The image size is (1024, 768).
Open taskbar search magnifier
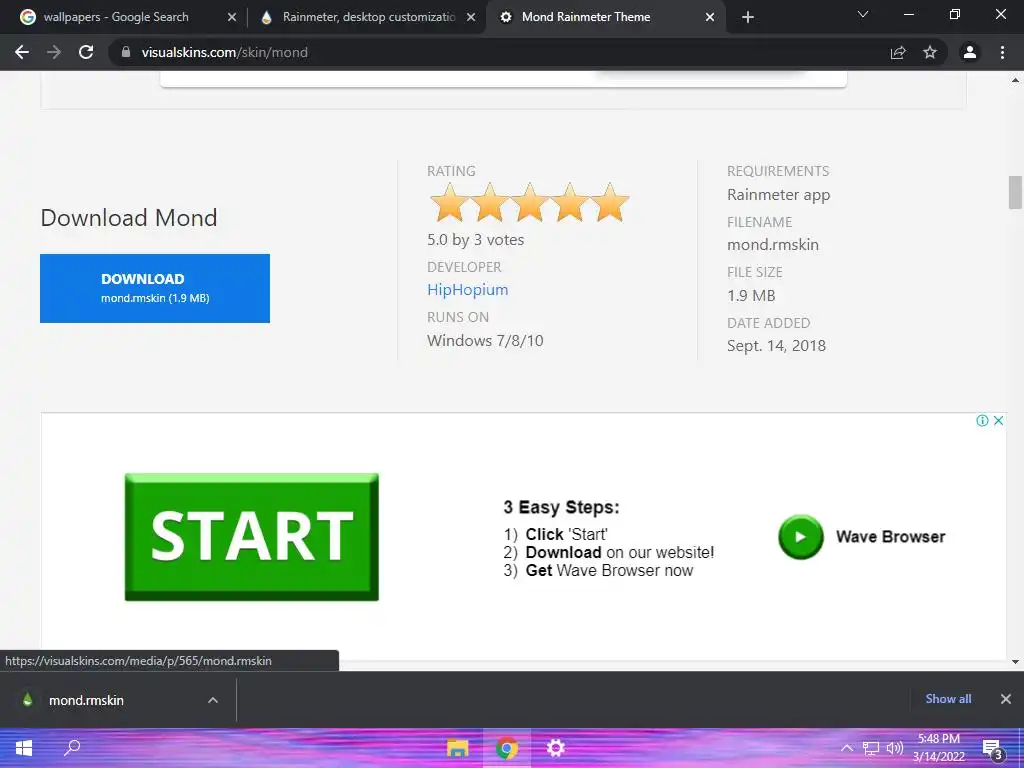point(72,748)
